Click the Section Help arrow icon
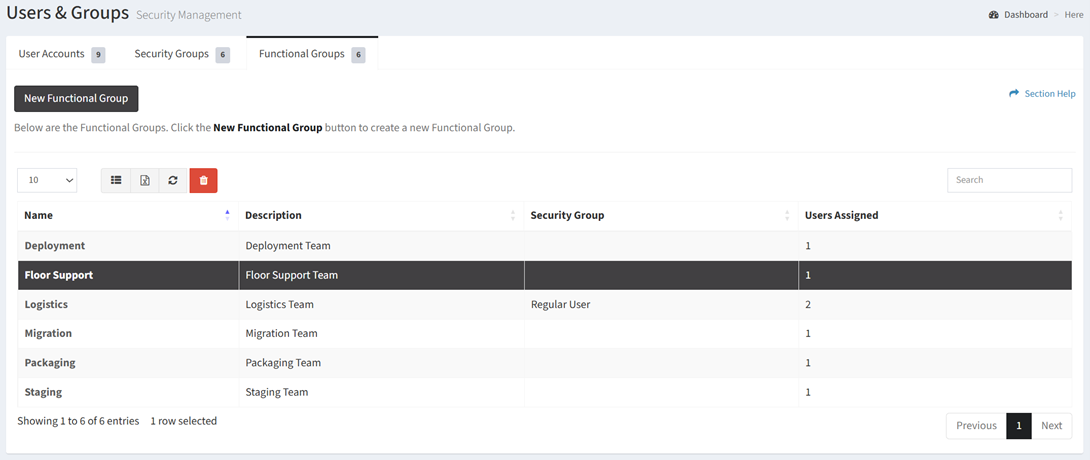This screenshot has height=460, width=1090. pyautogui.click(x=1014, y=93)
